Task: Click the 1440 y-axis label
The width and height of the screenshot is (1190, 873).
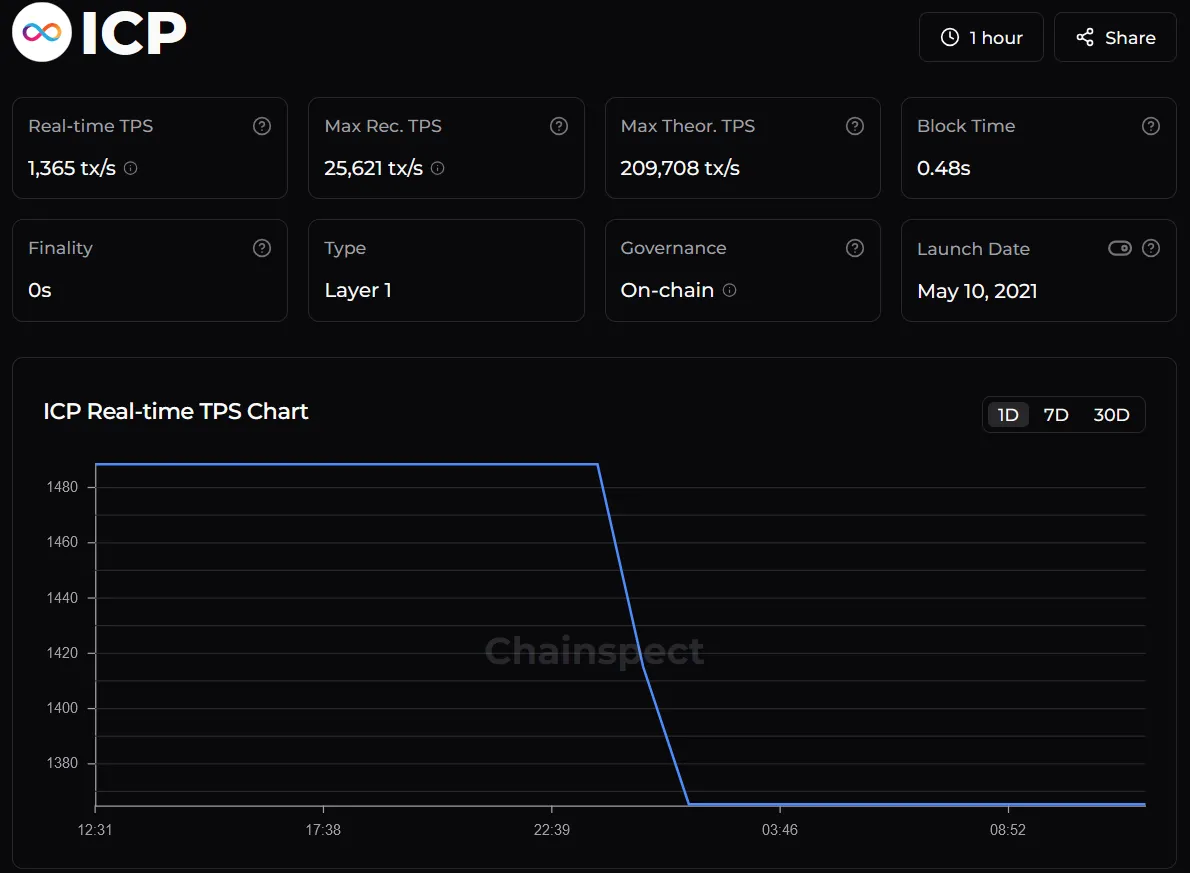Action: 62,597
